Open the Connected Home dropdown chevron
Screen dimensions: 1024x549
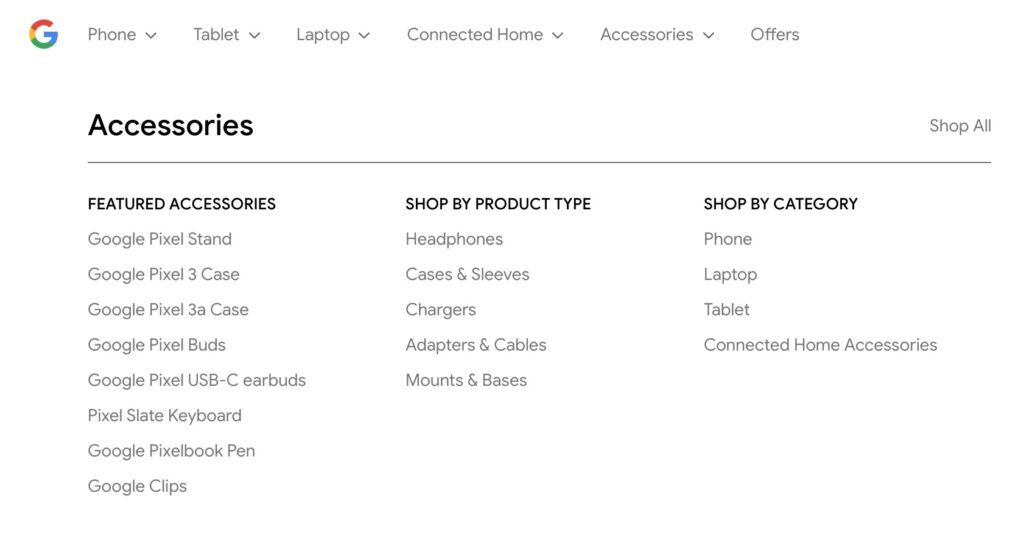tap(557, 35)
